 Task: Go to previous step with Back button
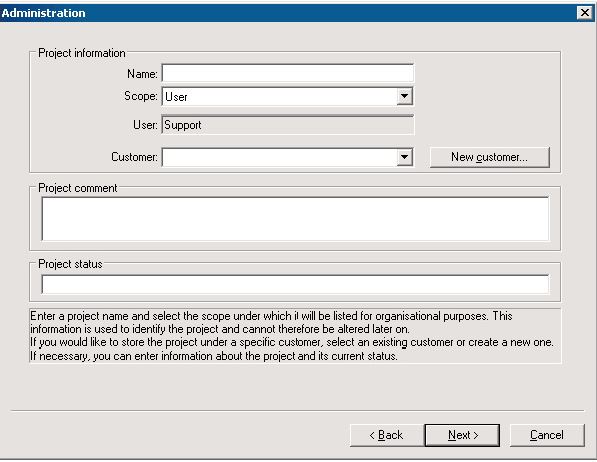tap(386, 435)
